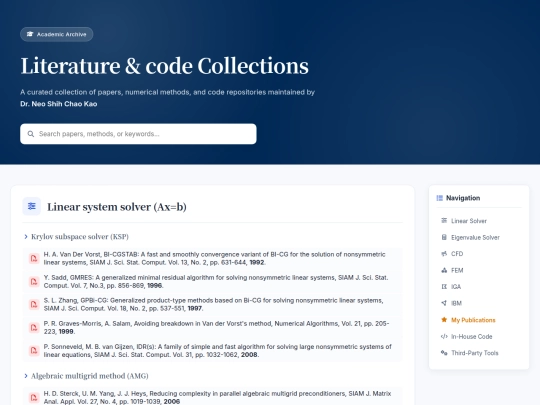Screen dimensions: 540x405
Task: Open PDF icon for Saad GMRES paper
Action: pyautogui.click(x=34, y=282)
